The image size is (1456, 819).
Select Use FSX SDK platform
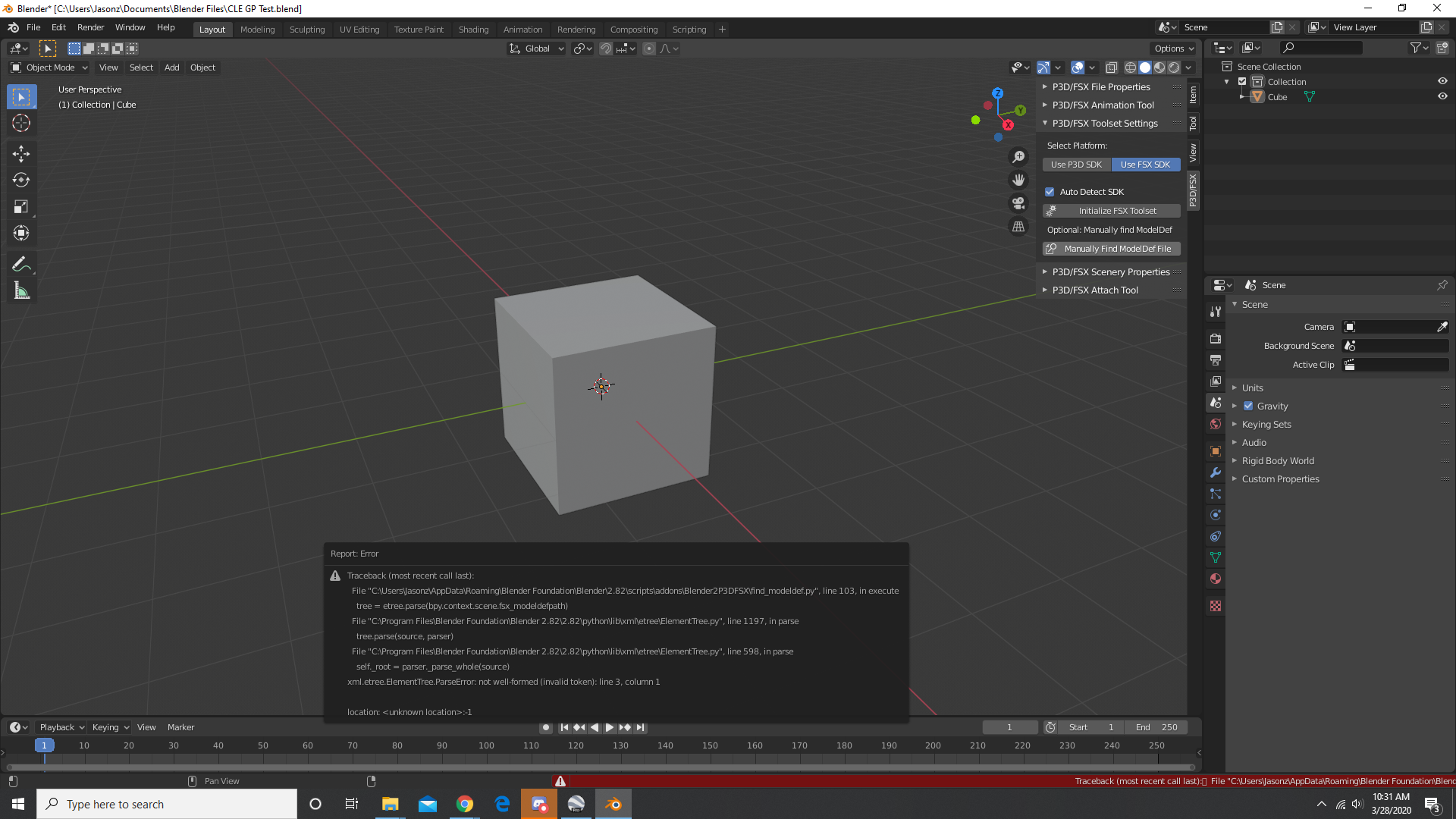pos(1145,165)
